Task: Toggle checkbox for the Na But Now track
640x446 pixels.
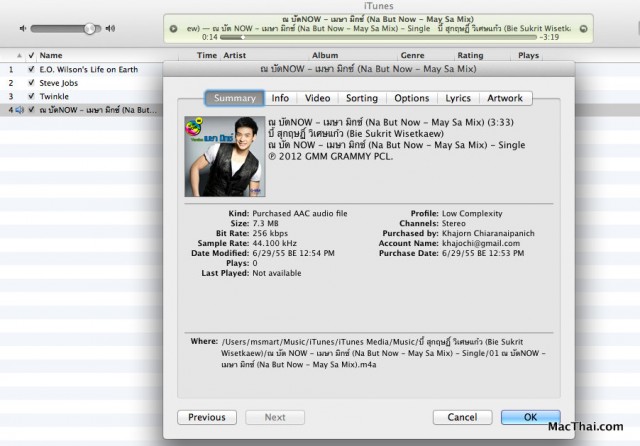Action: point(31,110)
